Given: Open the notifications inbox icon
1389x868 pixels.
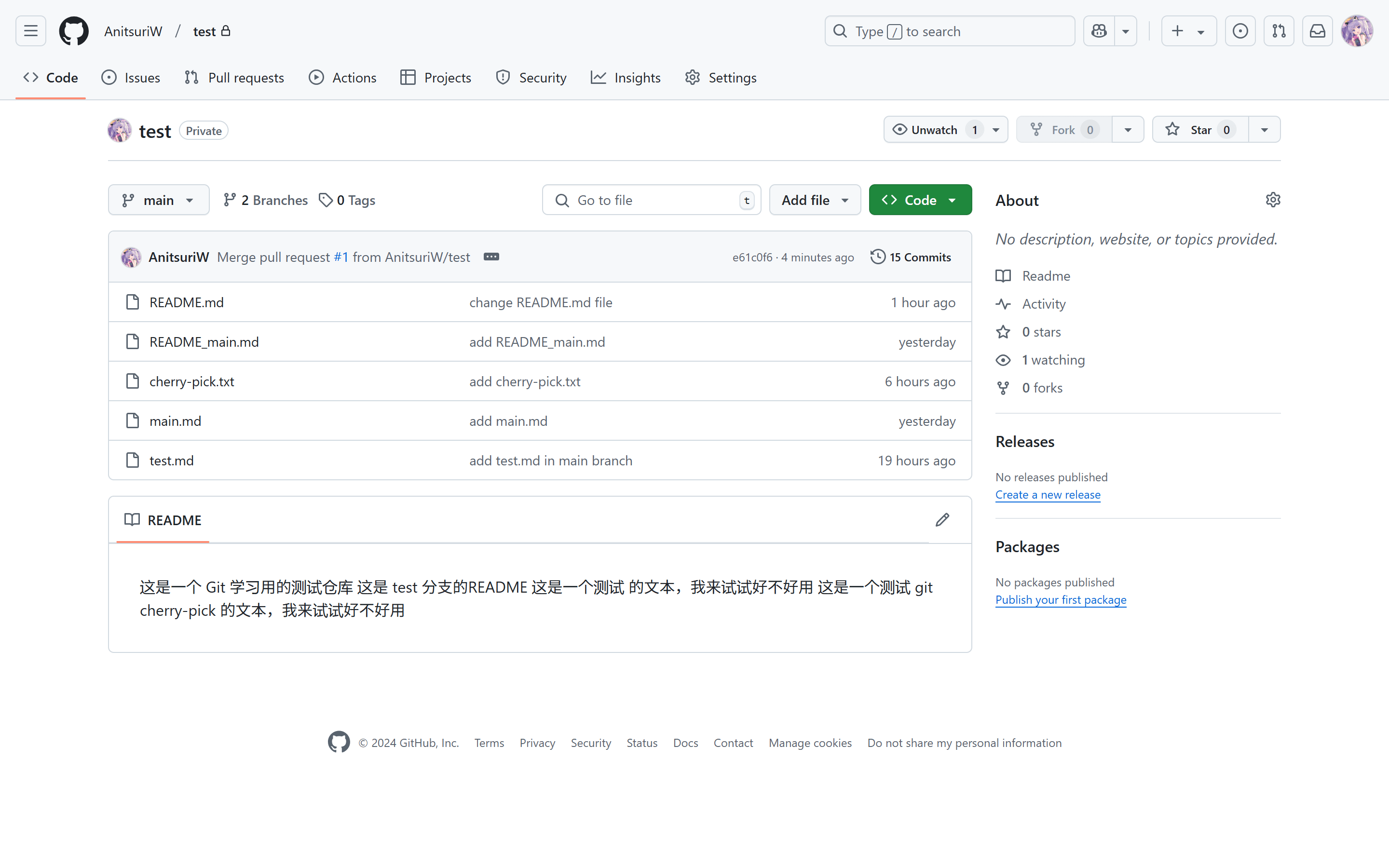Looking at the screenshot, I should pyautogui.click(x=1317, y=31).
